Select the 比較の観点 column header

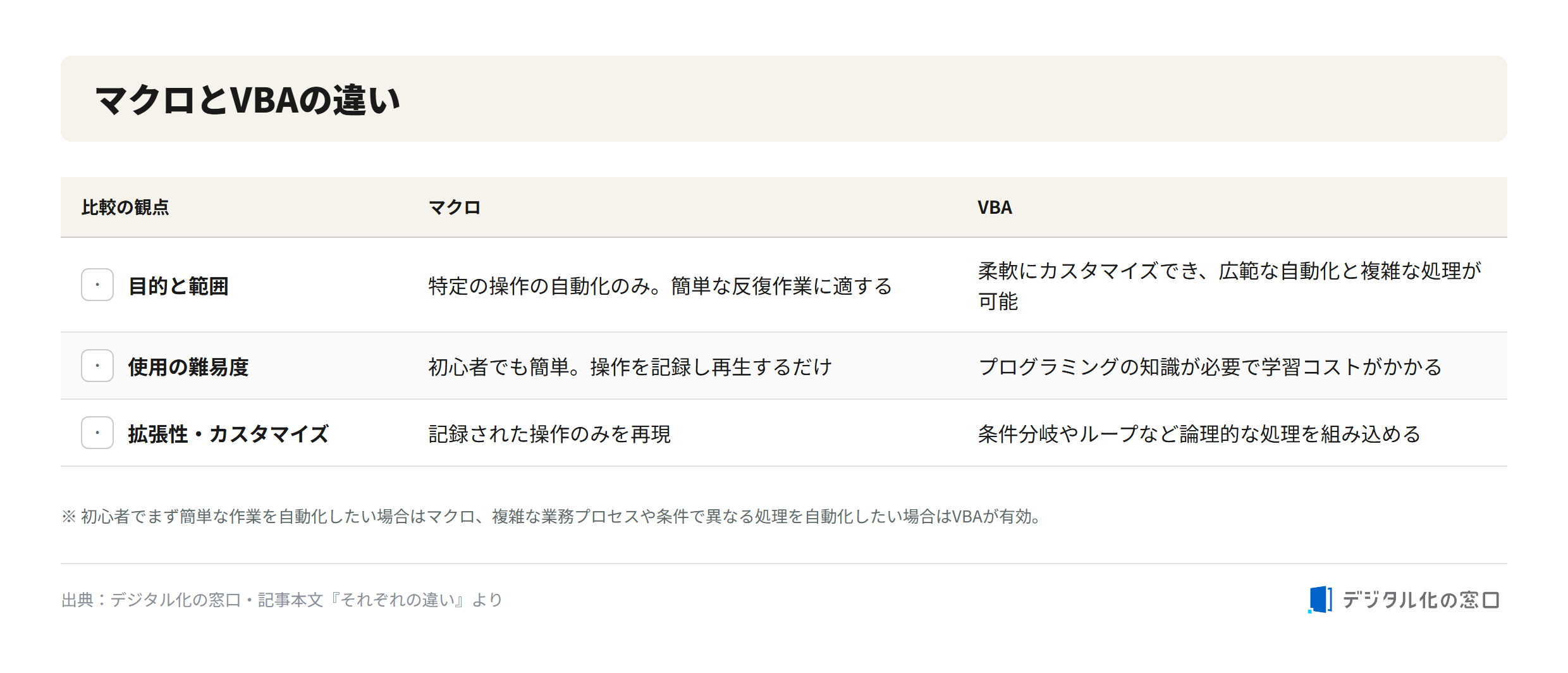pyautogui.click(x=125, y=207)
